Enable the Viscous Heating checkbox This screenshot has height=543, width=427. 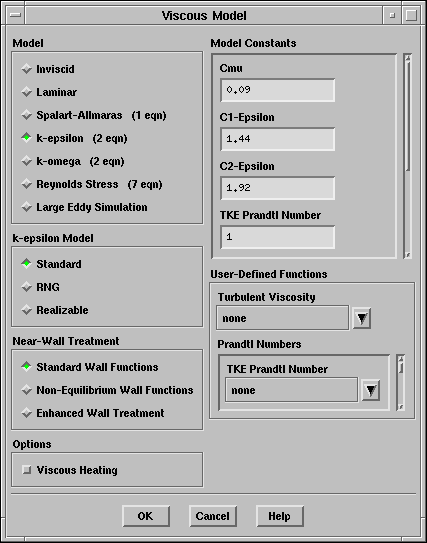[x=70, y=470]
